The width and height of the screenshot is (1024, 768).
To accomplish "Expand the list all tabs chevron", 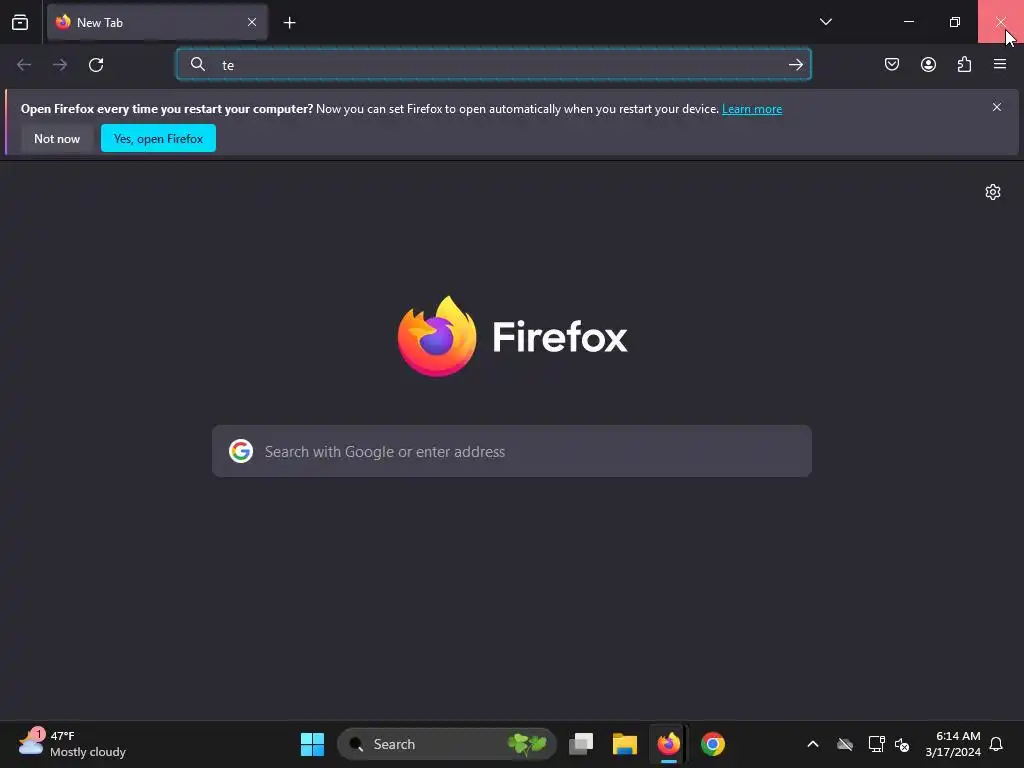I will pos(825,22).
